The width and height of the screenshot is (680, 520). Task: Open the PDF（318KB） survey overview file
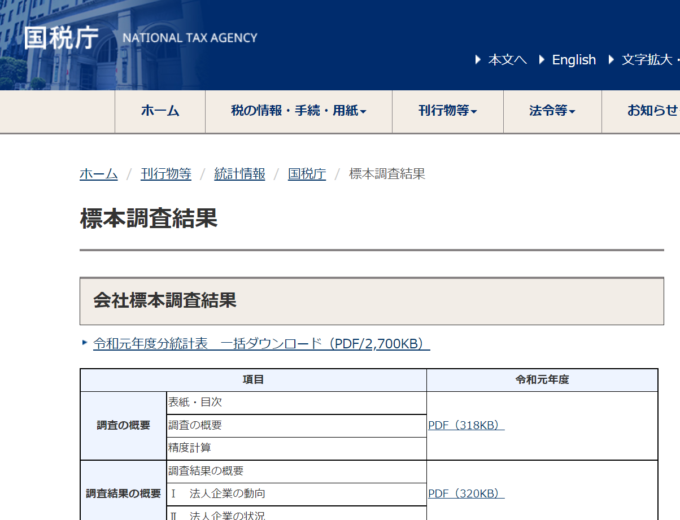click(x=466, y=425)
